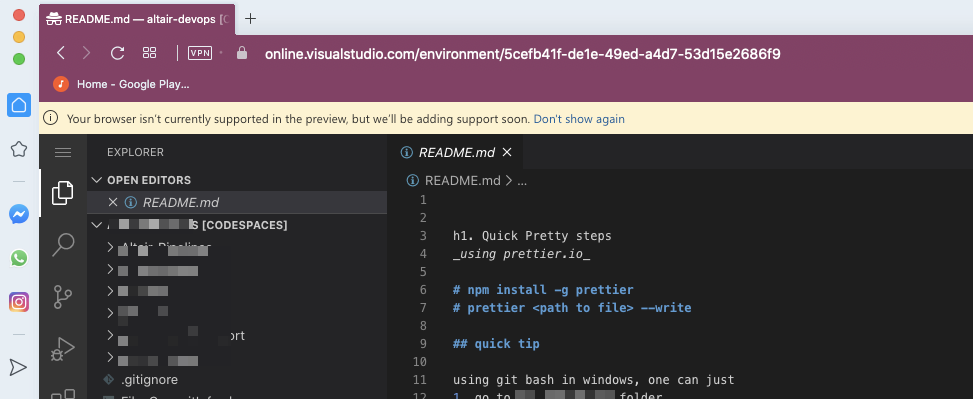Click line 3 'Quick Pretty steps'
973x399 pixels.
(532, 236)
